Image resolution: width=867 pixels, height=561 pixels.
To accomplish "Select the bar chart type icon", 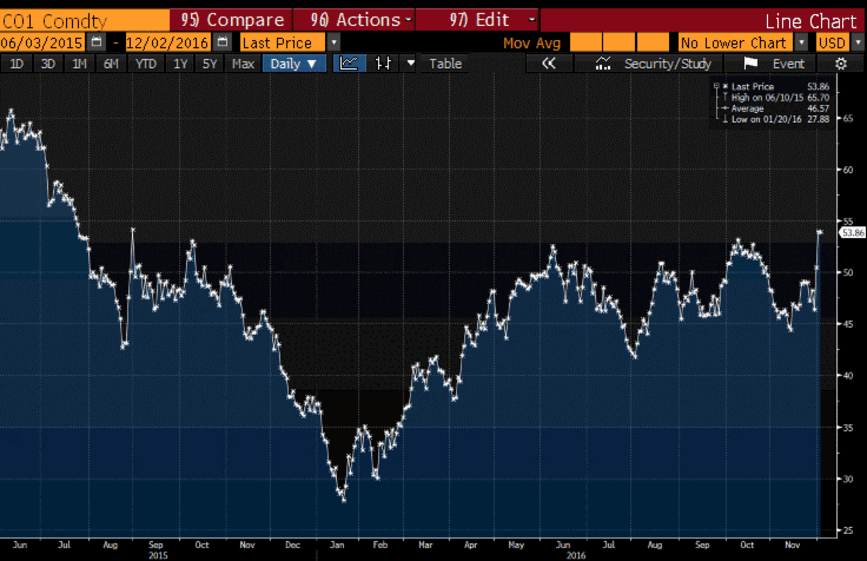I will pos(383,63).
